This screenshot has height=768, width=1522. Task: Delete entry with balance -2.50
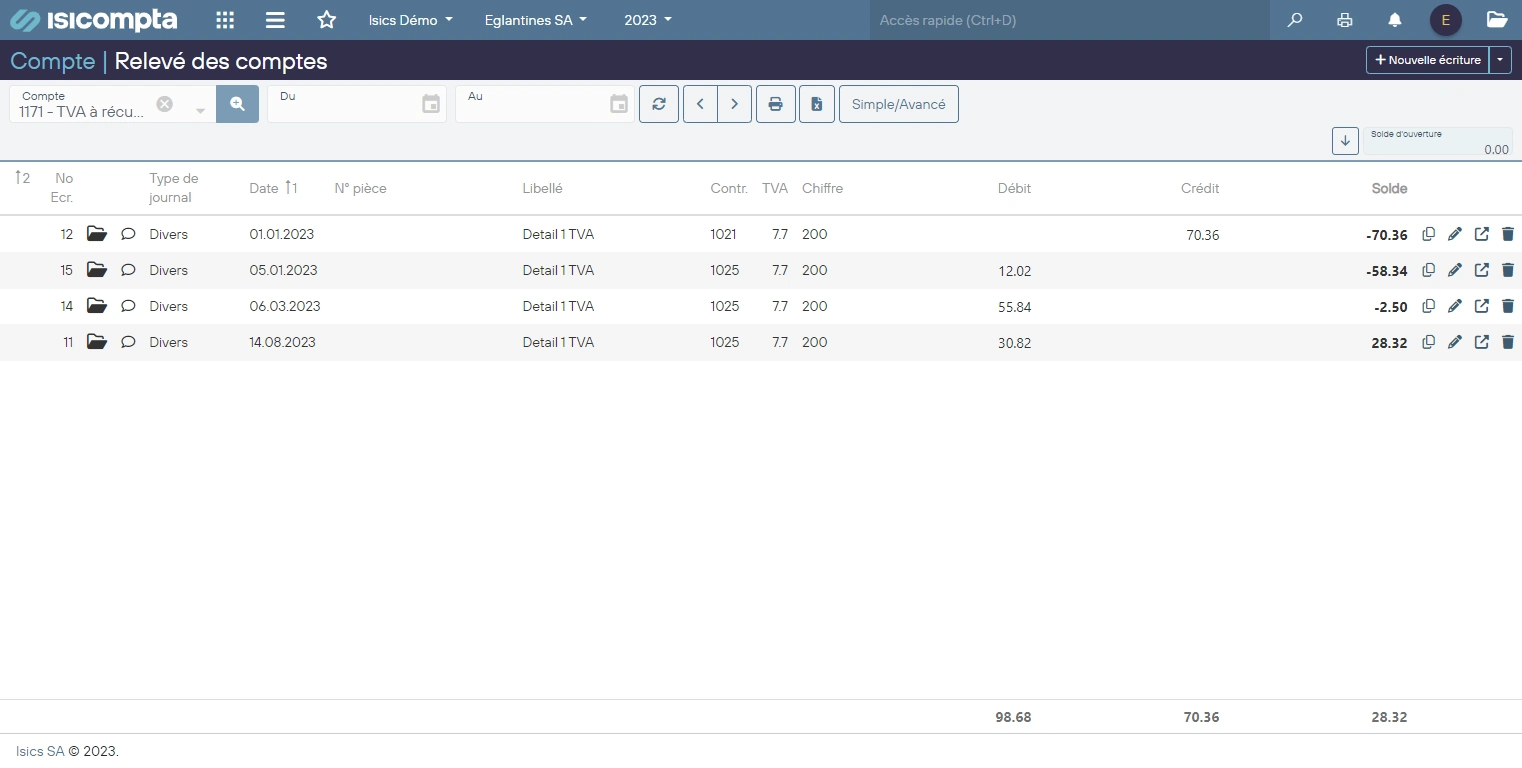(x=1508, y=306)
